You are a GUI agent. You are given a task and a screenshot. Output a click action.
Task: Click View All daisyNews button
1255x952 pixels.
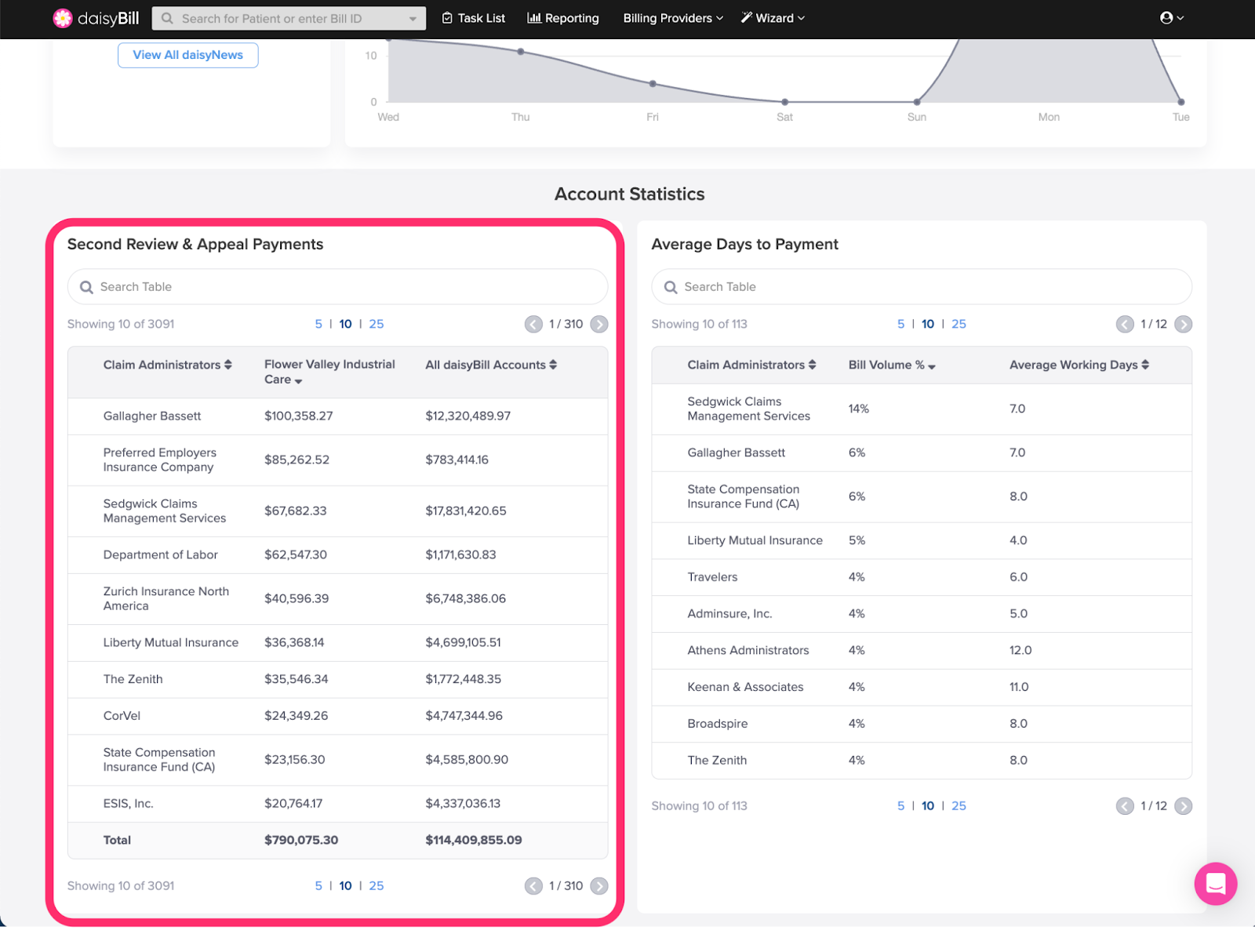click(x=188, y=55)
